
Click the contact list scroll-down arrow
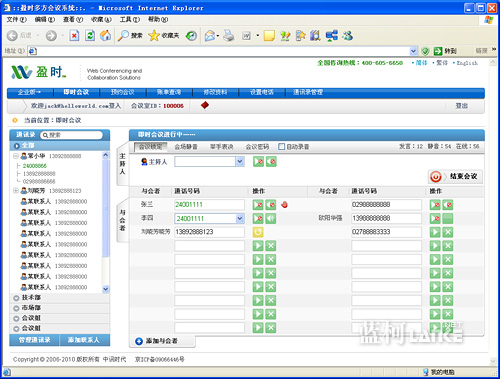click(106, 289)
